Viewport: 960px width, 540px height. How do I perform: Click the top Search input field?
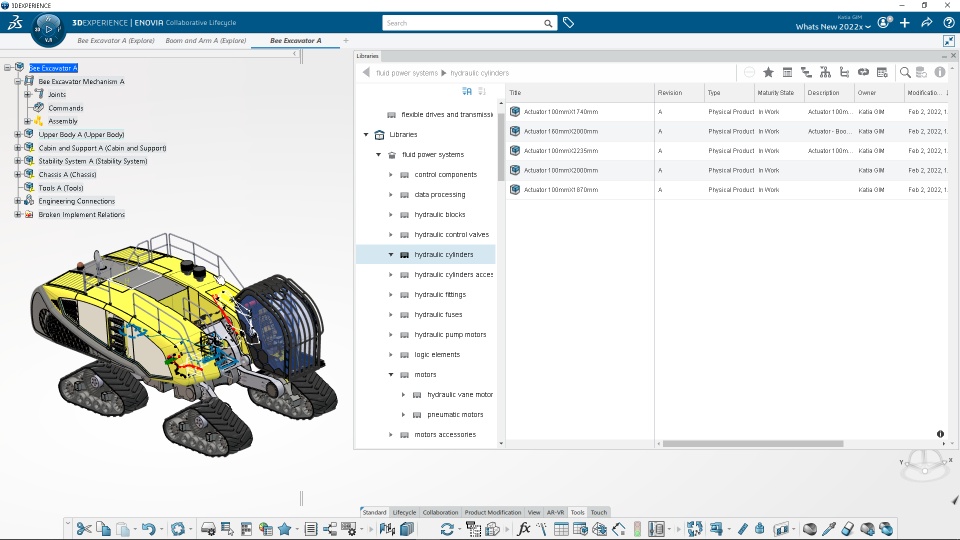click(x=463, y=23)
